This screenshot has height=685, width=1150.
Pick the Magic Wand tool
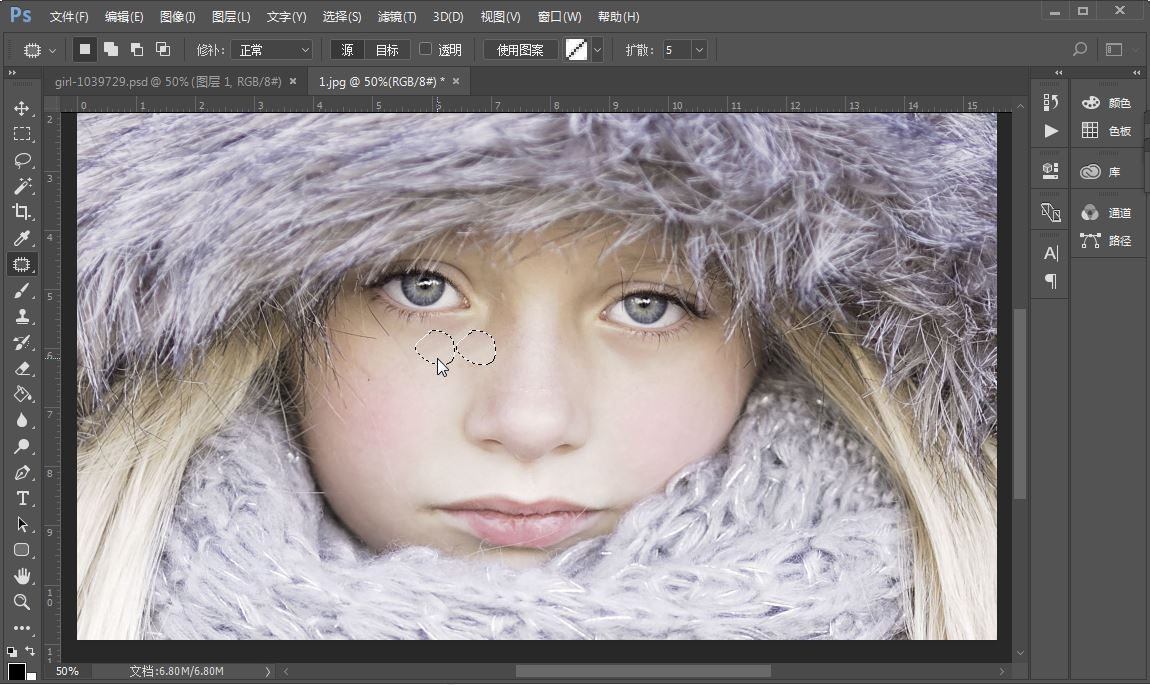21,186
